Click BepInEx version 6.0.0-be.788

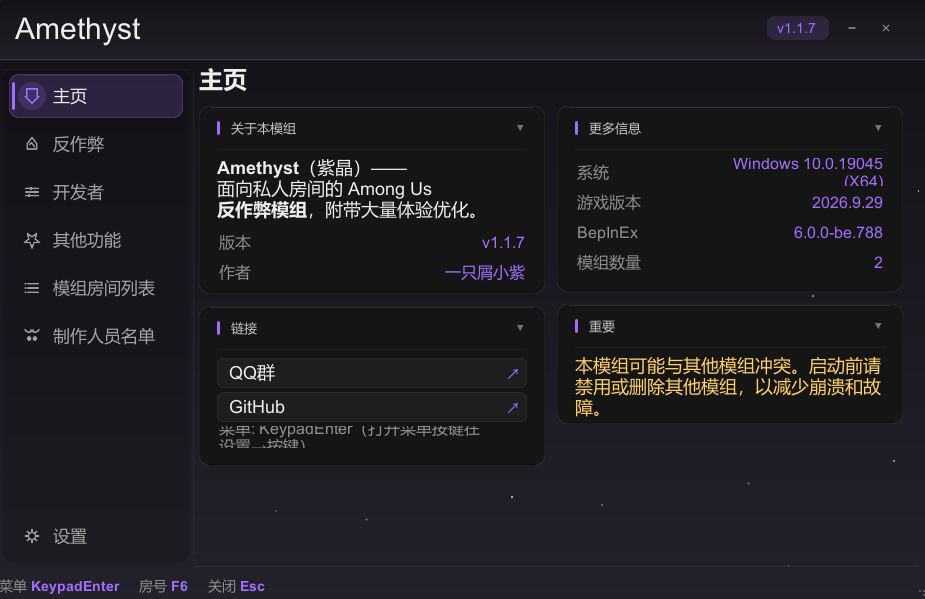(x=838, y=233)
